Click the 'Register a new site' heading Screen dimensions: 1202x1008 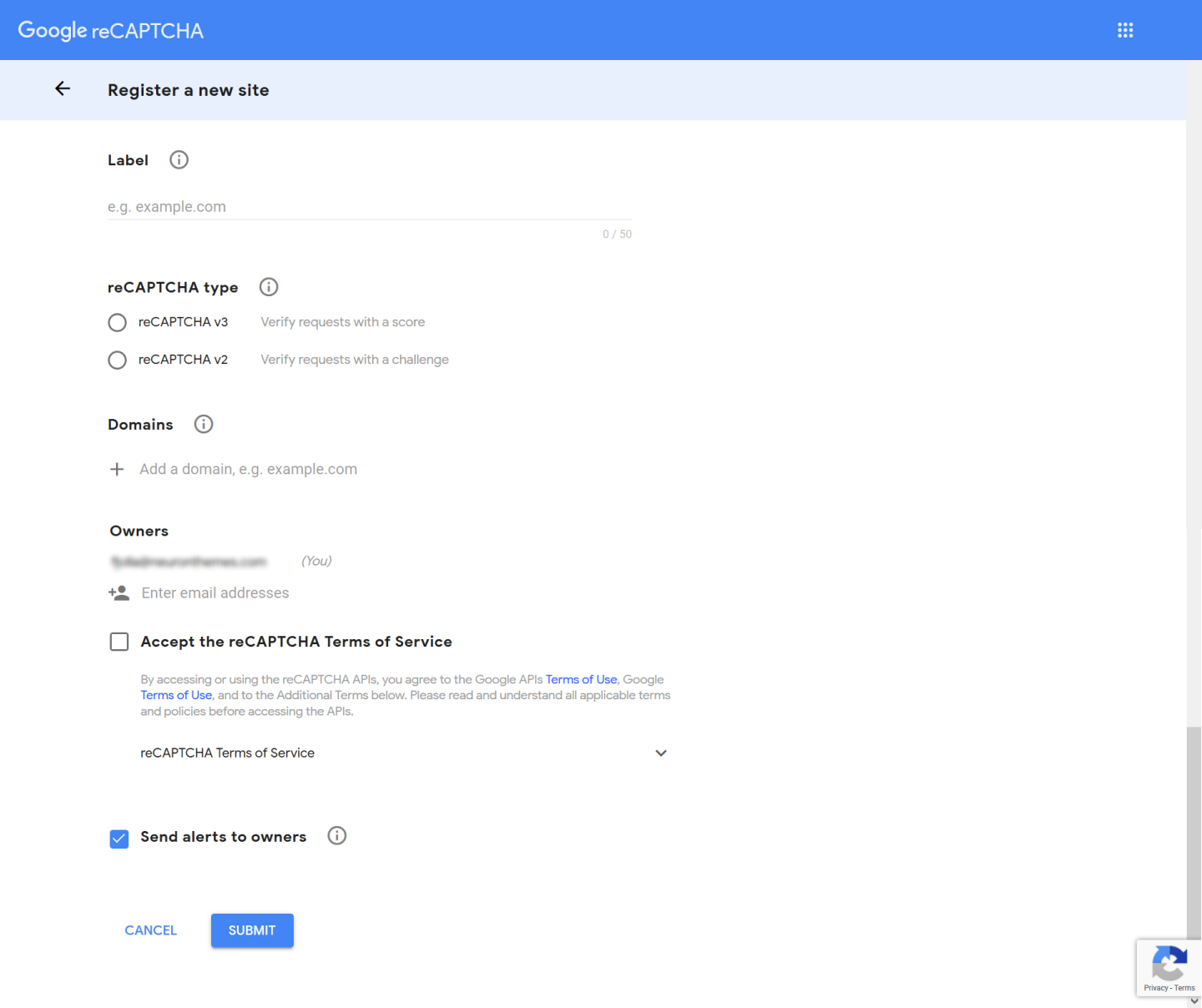point(189,90)
